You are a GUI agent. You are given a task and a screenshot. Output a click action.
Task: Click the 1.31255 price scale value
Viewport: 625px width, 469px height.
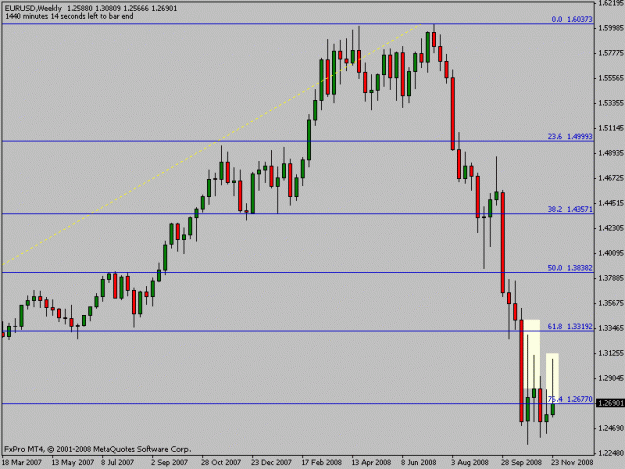pyautogui.click(x=611, y=353)
